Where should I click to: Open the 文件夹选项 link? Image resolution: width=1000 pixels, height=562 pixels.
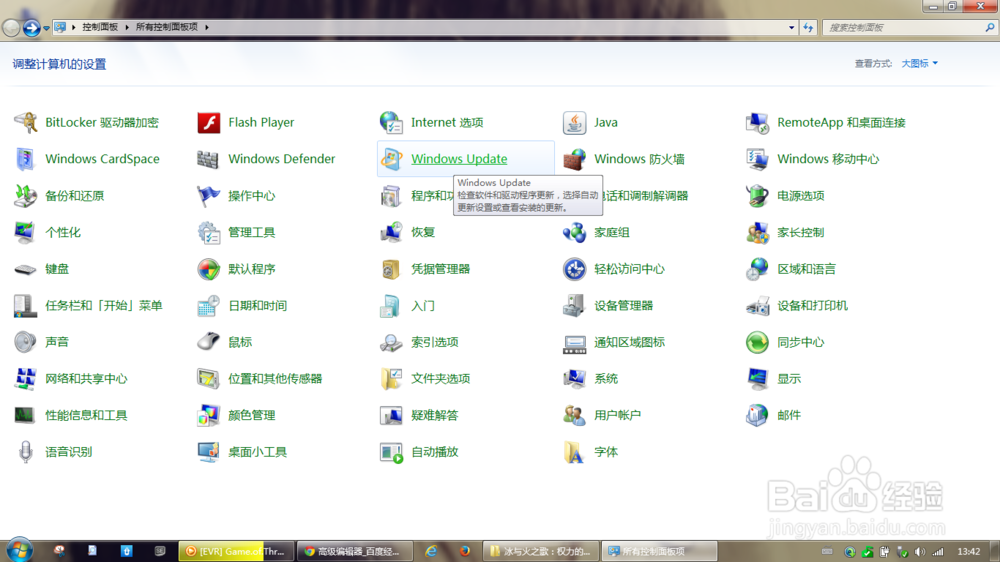[x=440, y=379]
